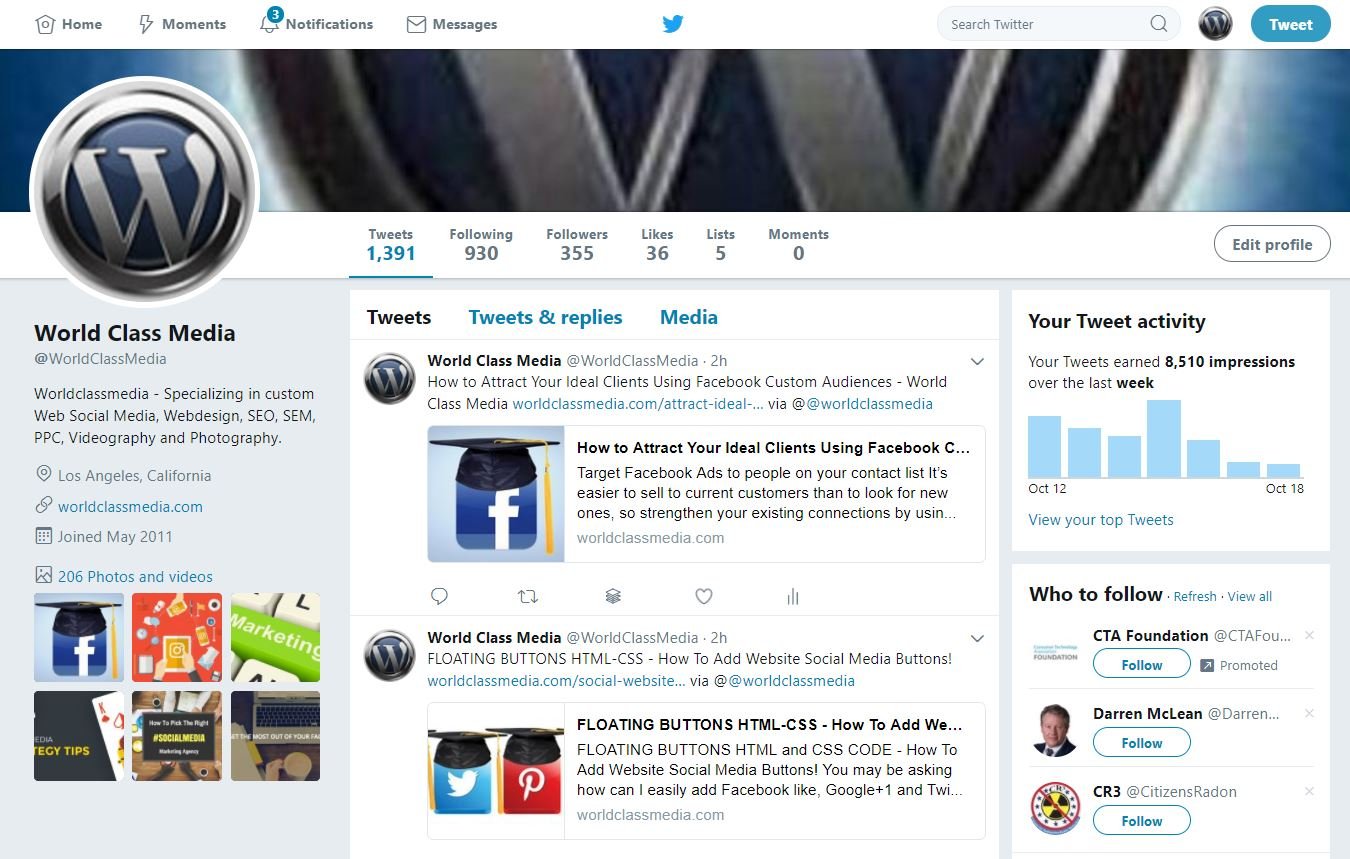The image size is (1350, 859).
Task: Expand first tweet's options chevron
Action: tap(977, 361)
